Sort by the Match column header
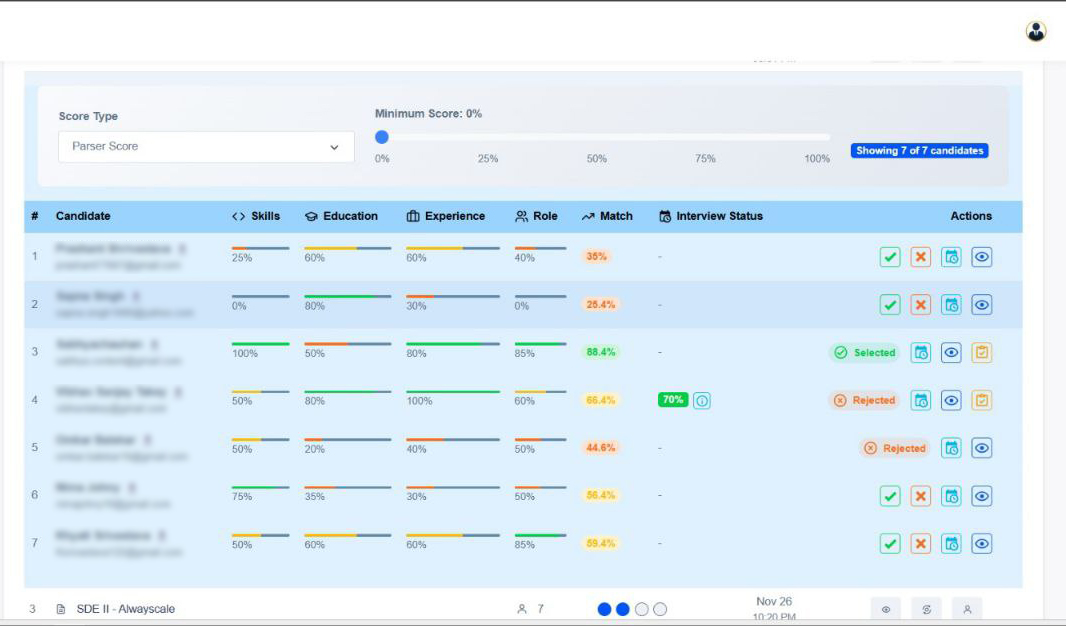Image resolution: width=1066 pixels, height=626 pixels. [x=607, y=216]
